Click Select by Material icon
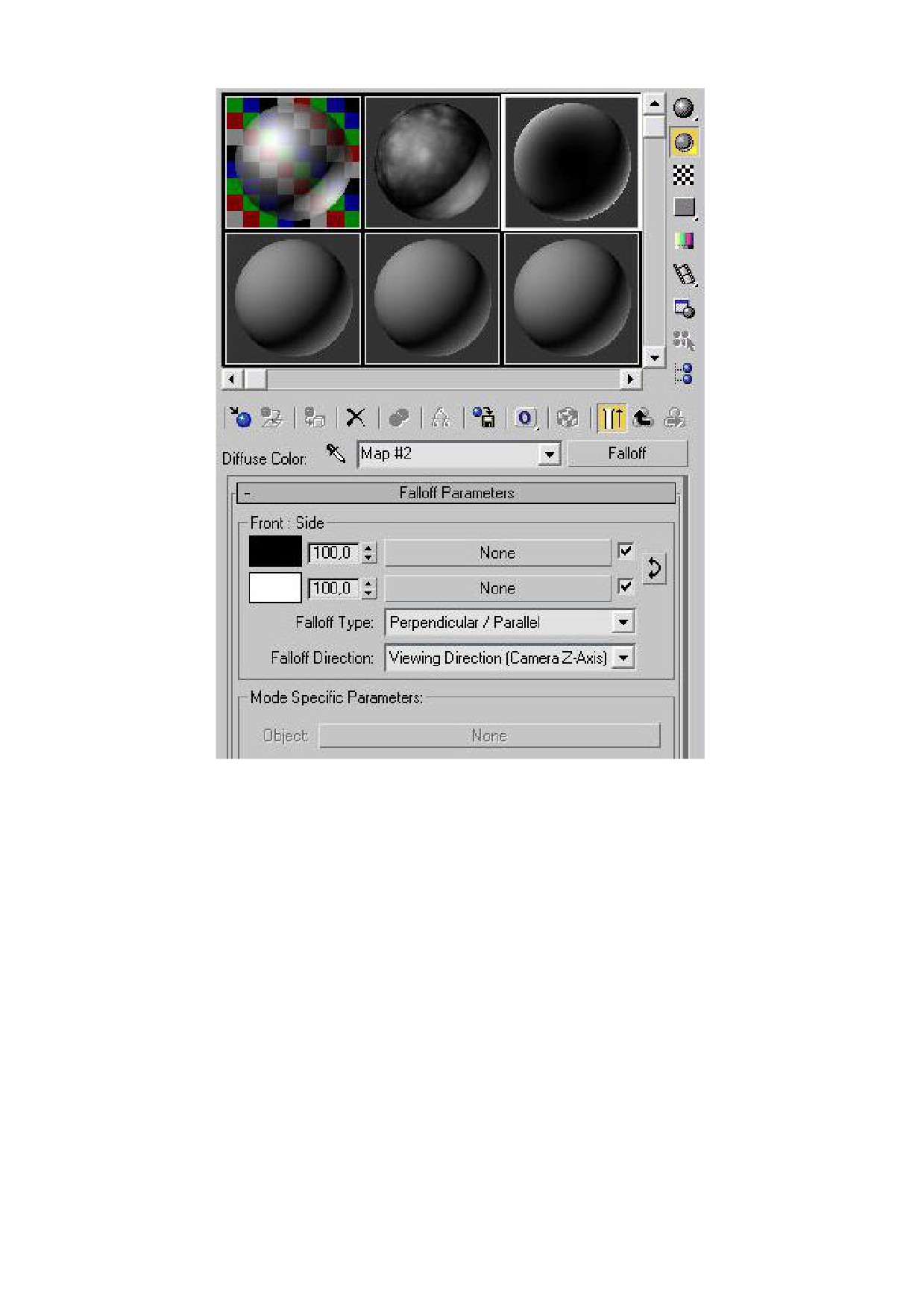This screenshot has height=1308, width=924. 683,341
